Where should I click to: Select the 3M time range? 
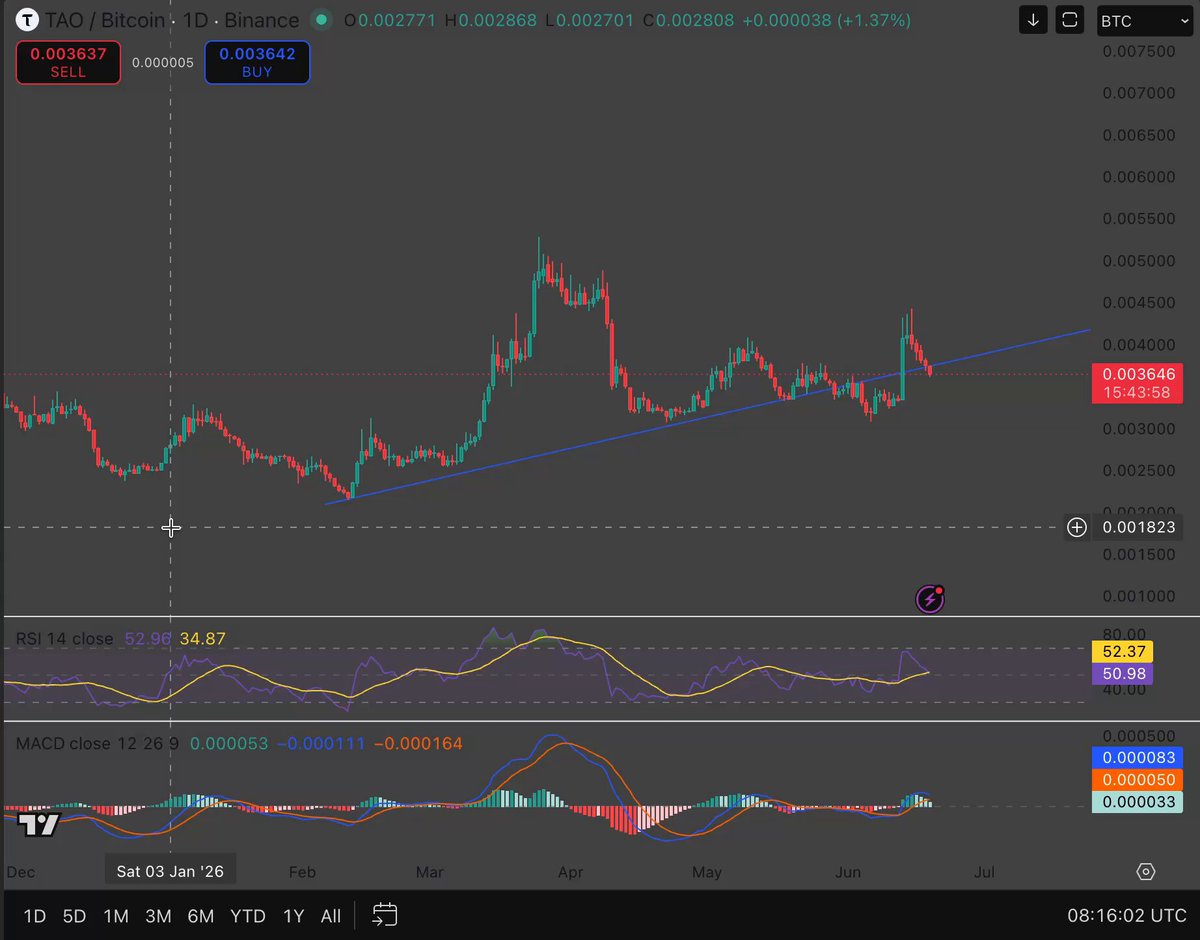[x=158, y=916]
